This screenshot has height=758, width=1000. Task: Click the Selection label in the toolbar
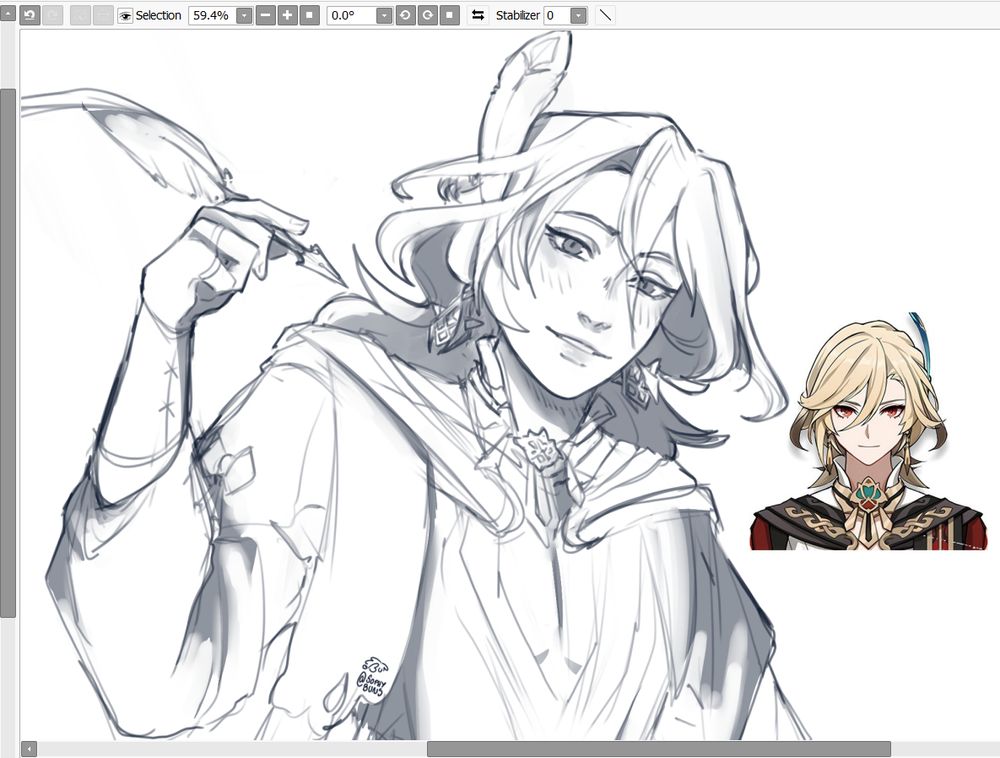[x=158, y=16]
